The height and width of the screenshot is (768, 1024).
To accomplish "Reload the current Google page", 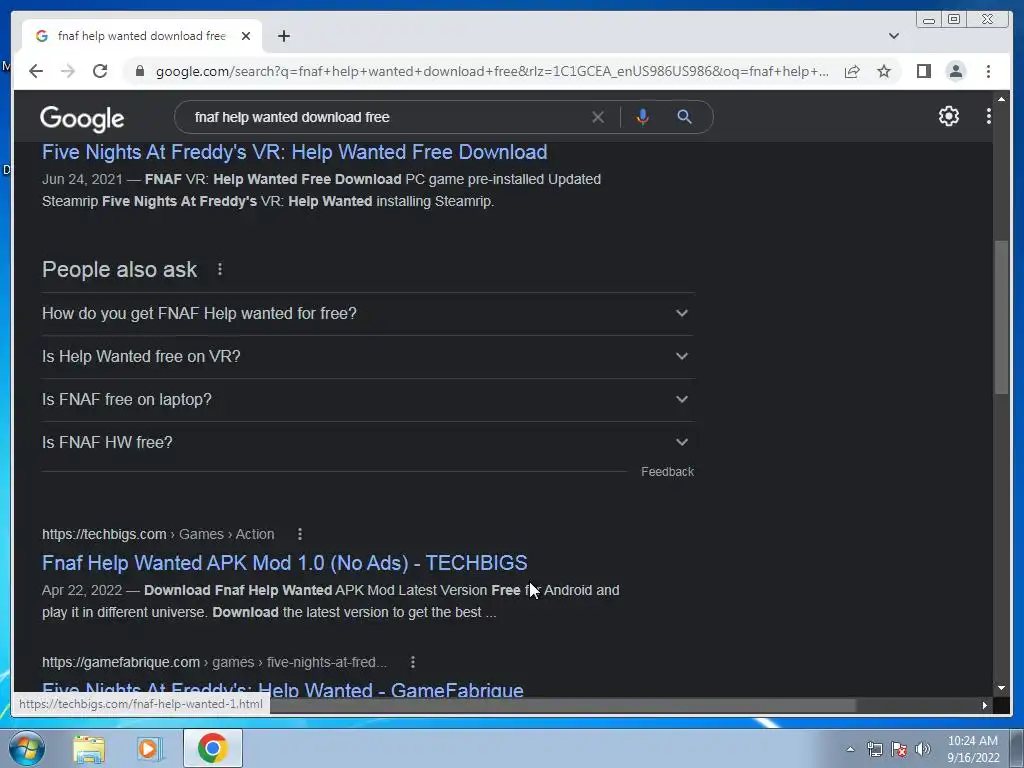I will pos(100,71).
